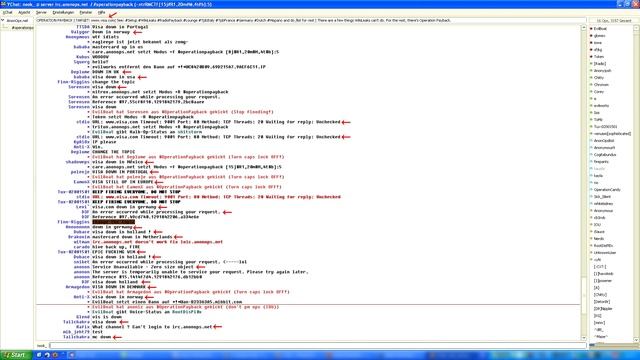
Task: Open the Fenster menu
Action: pos(85,13)
